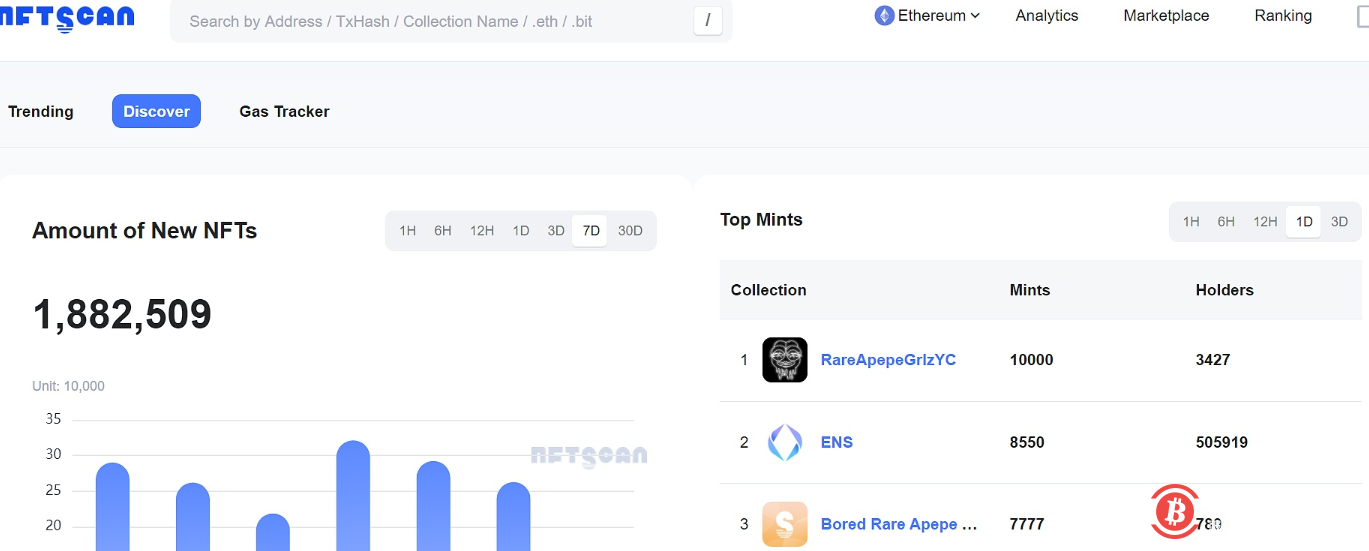Click the RareApepeGrlzYC collection avatar
Image resolution: width=1369 pixels, height=551 pixels.
tap(784, 360)
